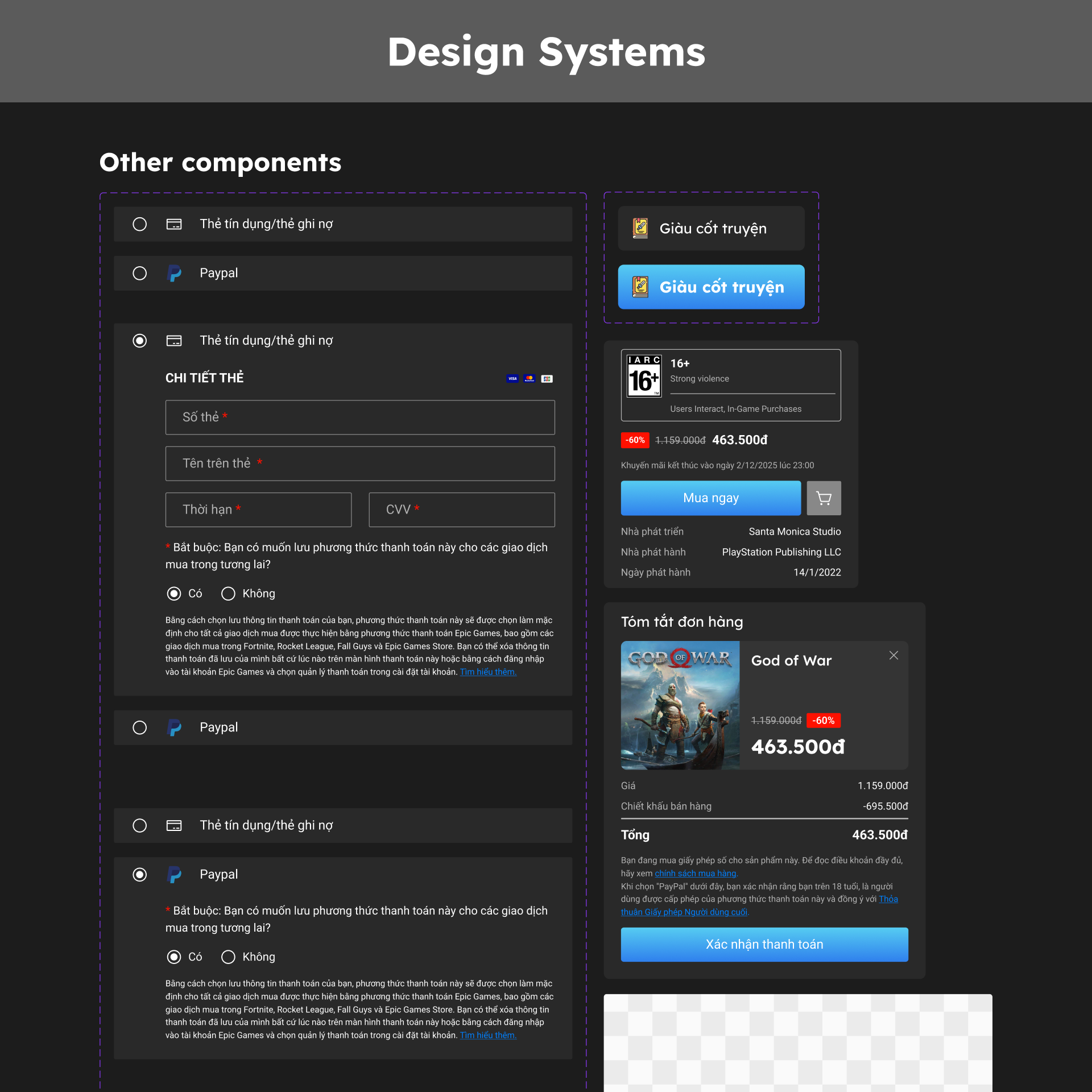The height and width of the screenshot is (1092, 1092).
Task: Select the first Paypal radio button
Action: [139, 273]
